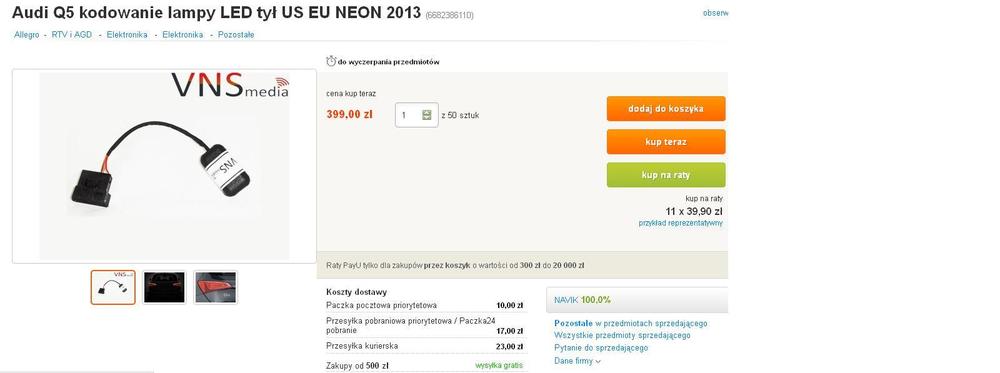1000x373 pixels.
Task: Click the clock icon beside 'do wyczerpania przedmiotów'
Action: click(x=331, y=61)
